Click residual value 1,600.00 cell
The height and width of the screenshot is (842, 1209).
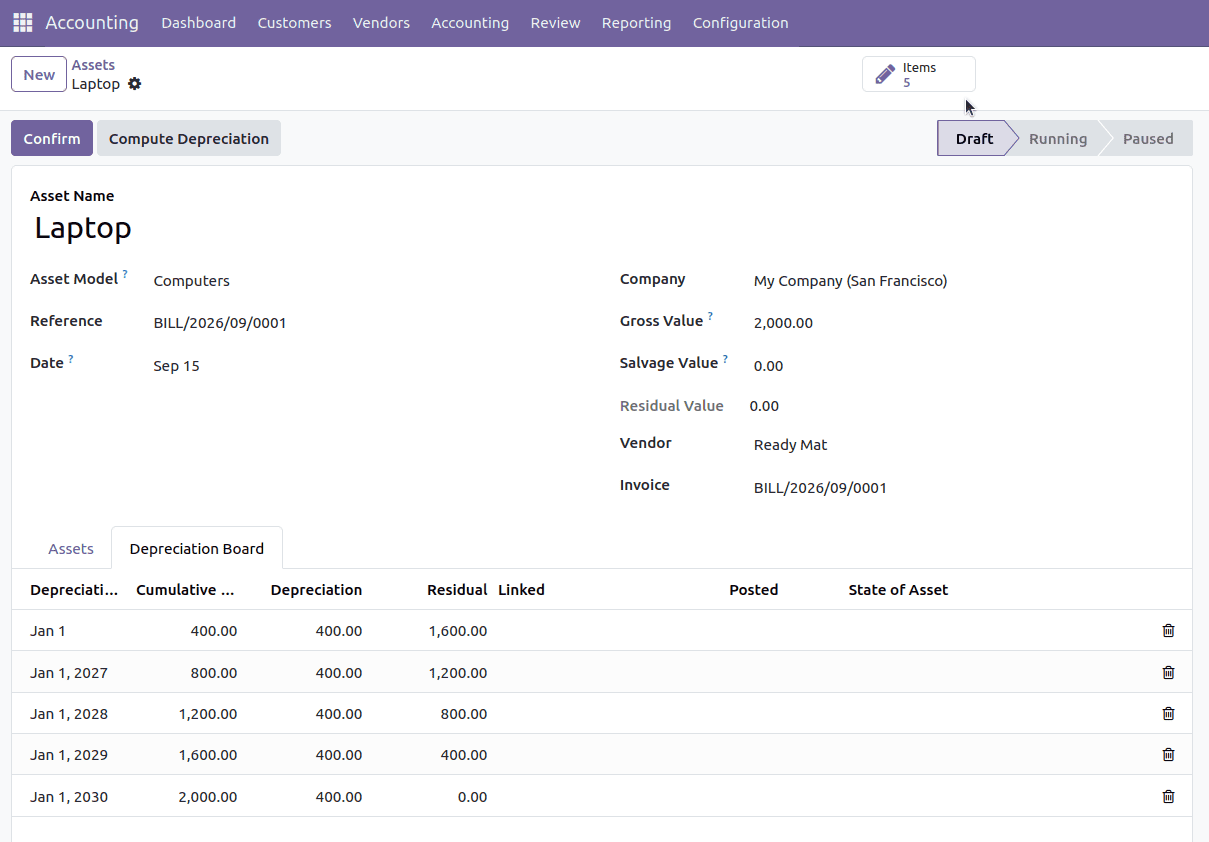point(432,631)
